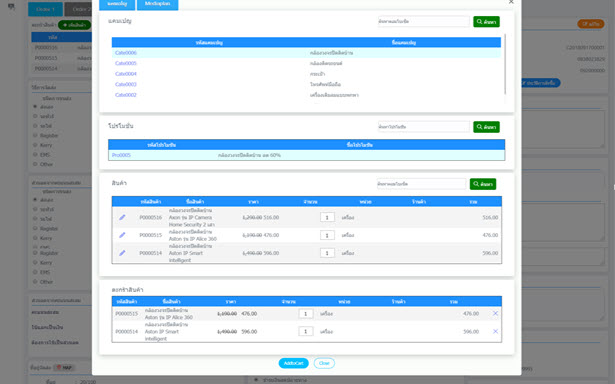The width and height of the screenshot is (615, 384).
Task: Click the cart icon at the page's top left
Action: pyautogui.click(x=11, y=6)
